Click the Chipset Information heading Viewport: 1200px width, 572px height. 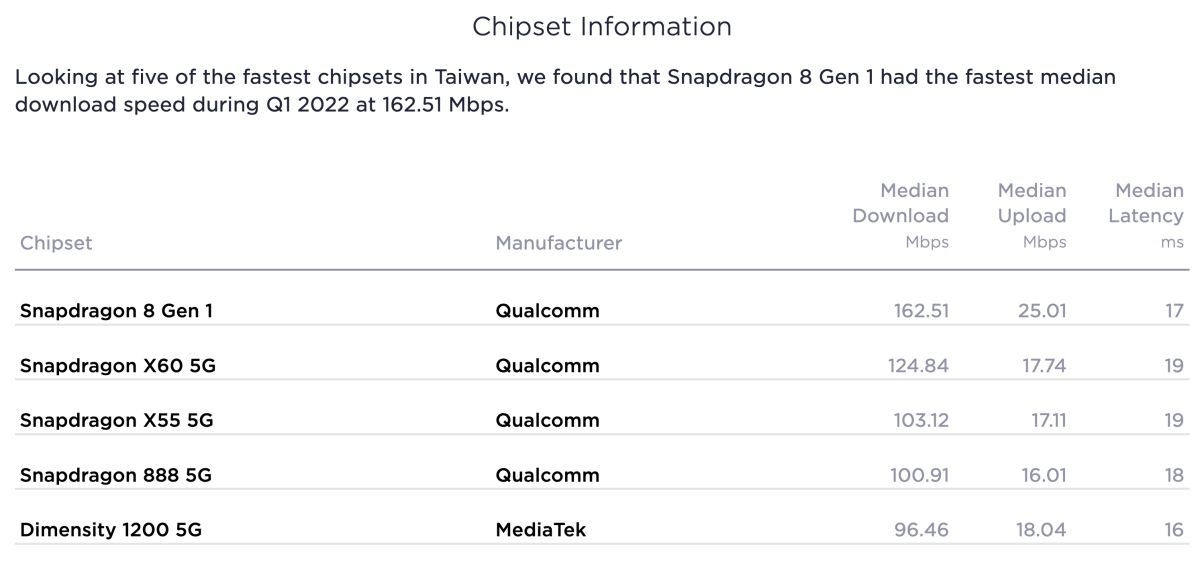coord(601,27)
